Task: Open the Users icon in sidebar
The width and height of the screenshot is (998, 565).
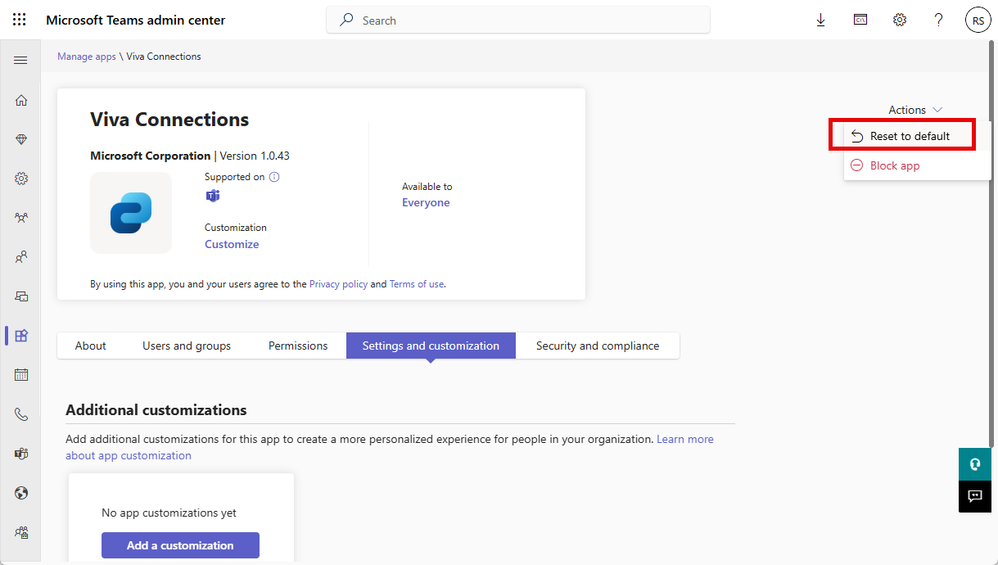Action: 21,257
